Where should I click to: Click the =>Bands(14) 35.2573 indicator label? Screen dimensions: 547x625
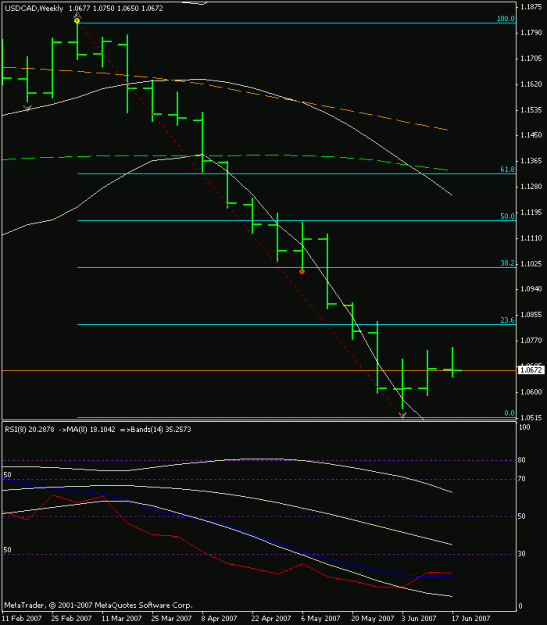tap(155, 429)
